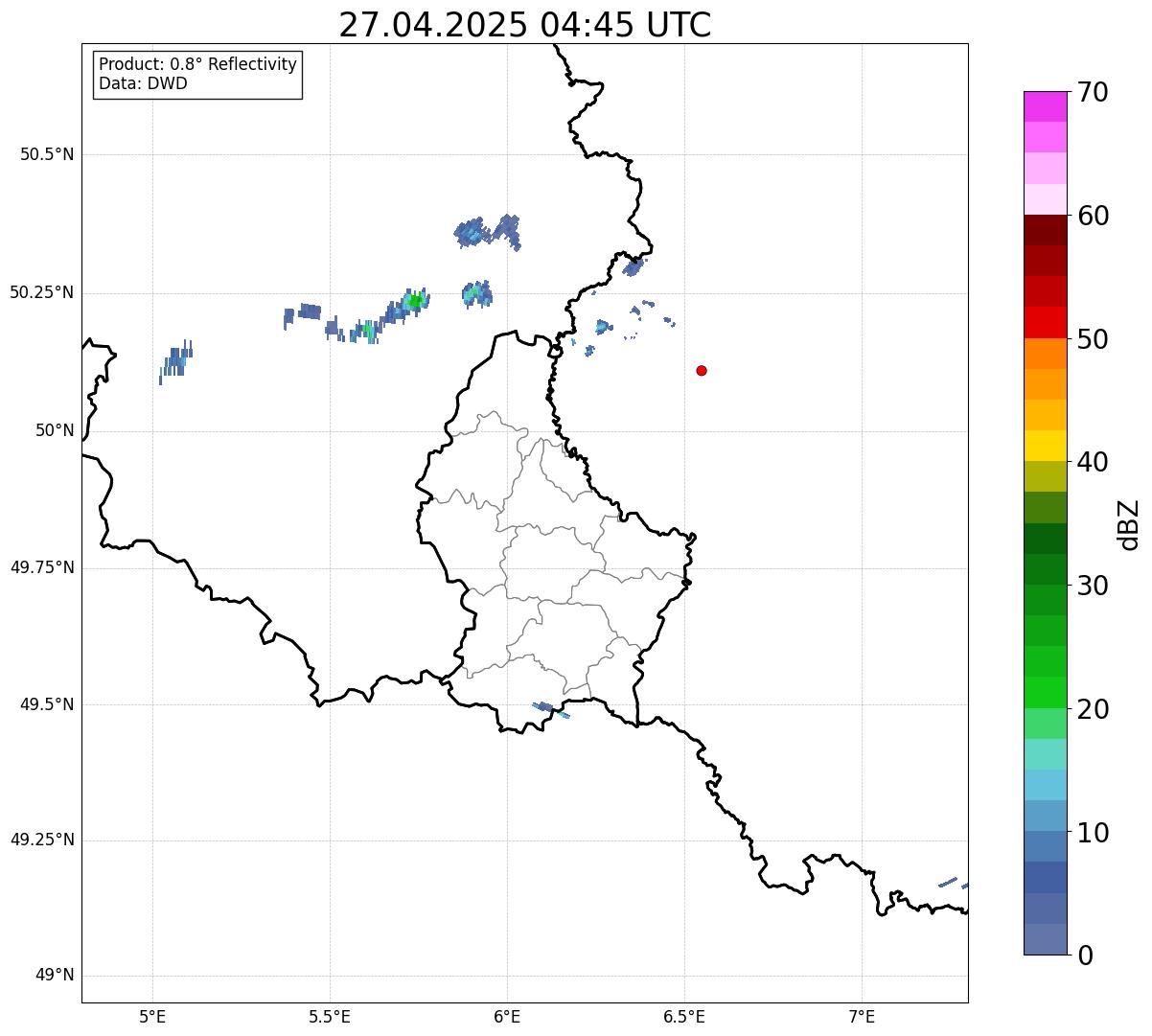Click the green-core radar echo near 50.25°N
Image resolution: width=1152 pixels, height=1036 pixels.
coord(415,301)
